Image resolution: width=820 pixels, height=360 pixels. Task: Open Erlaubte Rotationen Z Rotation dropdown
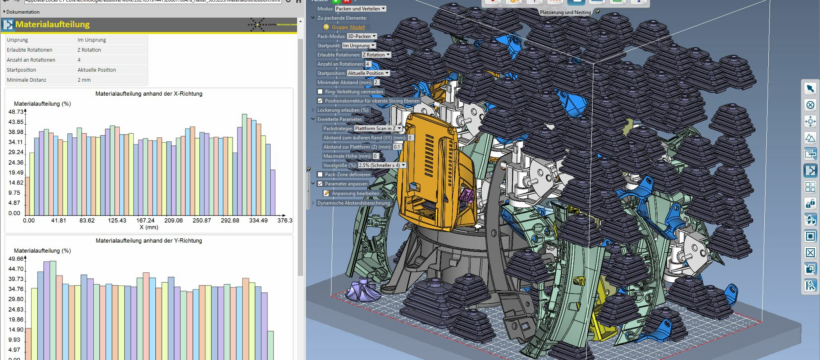[x=375, y=54]
